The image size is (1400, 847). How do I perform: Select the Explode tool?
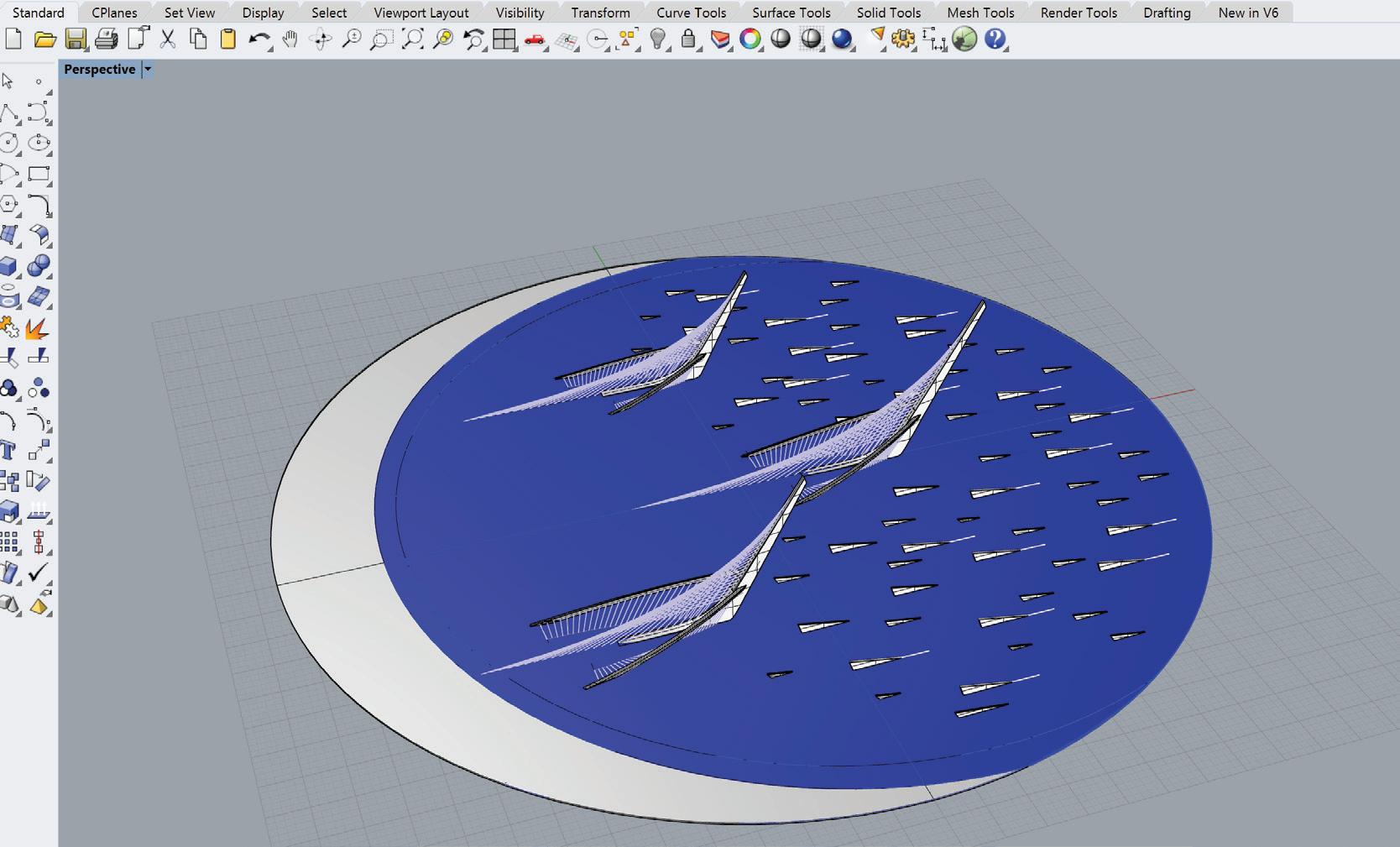pos(39,328)
